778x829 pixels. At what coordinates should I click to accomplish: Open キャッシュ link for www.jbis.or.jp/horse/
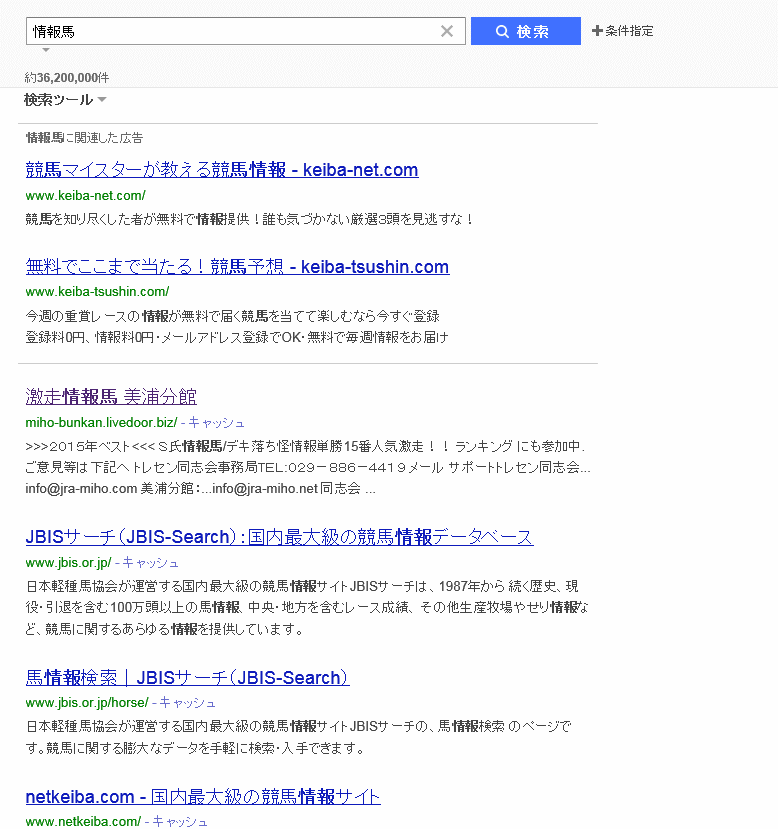[188, 703]
